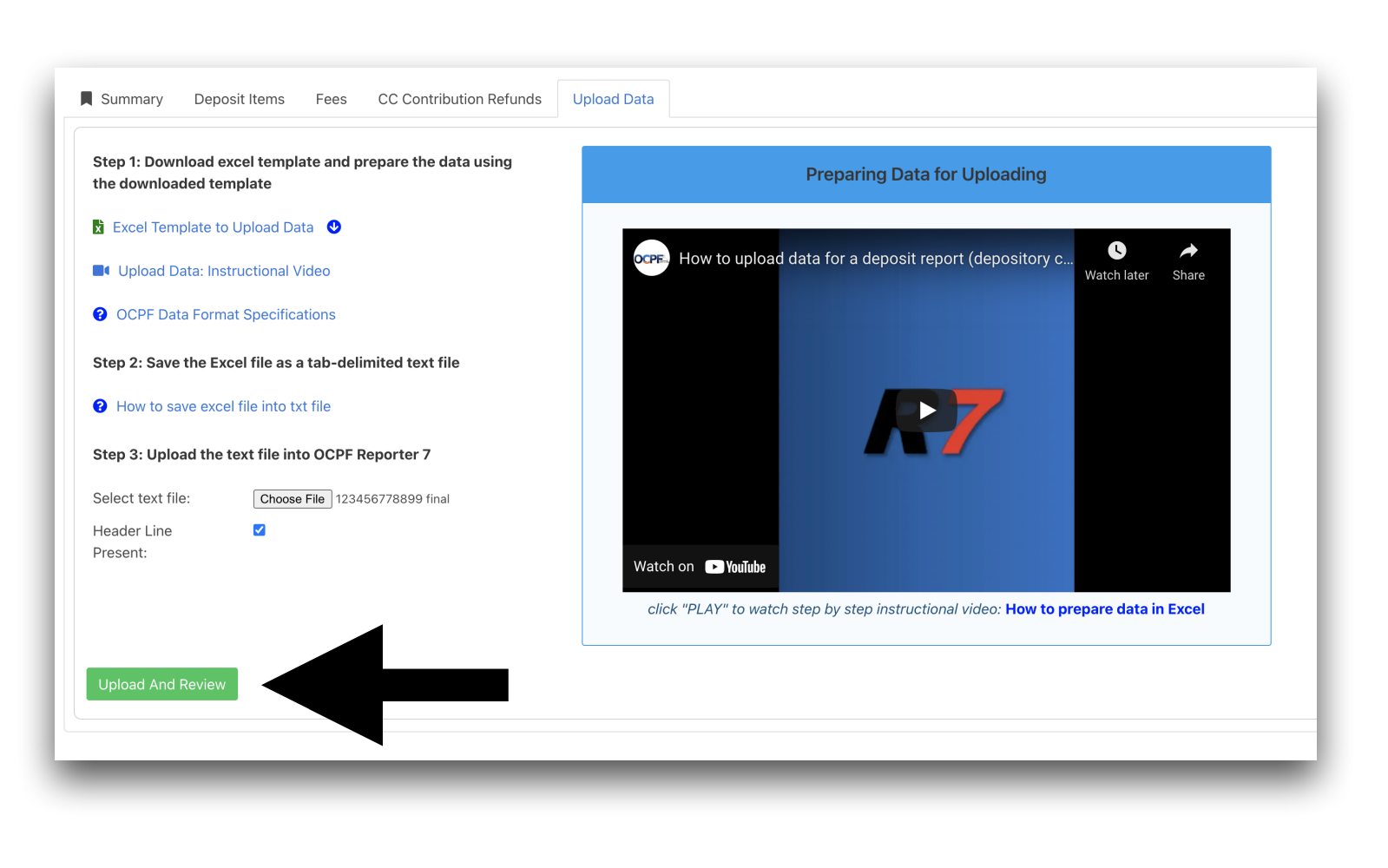The width and height of the screenshot is (1388, 868).
Task: Click the question mark icon beside OCPF Data Format
Action: coord(100,314)
